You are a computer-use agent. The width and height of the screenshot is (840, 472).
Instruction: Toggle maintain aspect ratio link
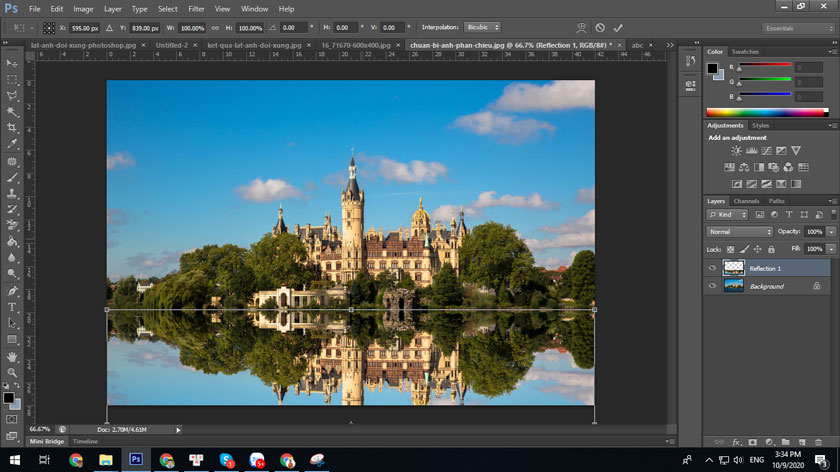pos(215,28)
